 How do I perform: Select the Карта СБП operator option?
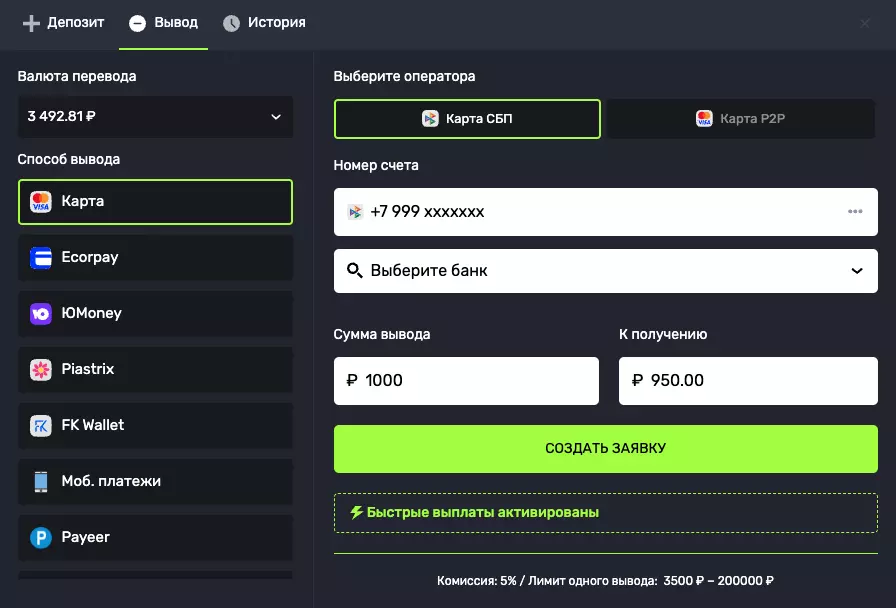(467, 118)
